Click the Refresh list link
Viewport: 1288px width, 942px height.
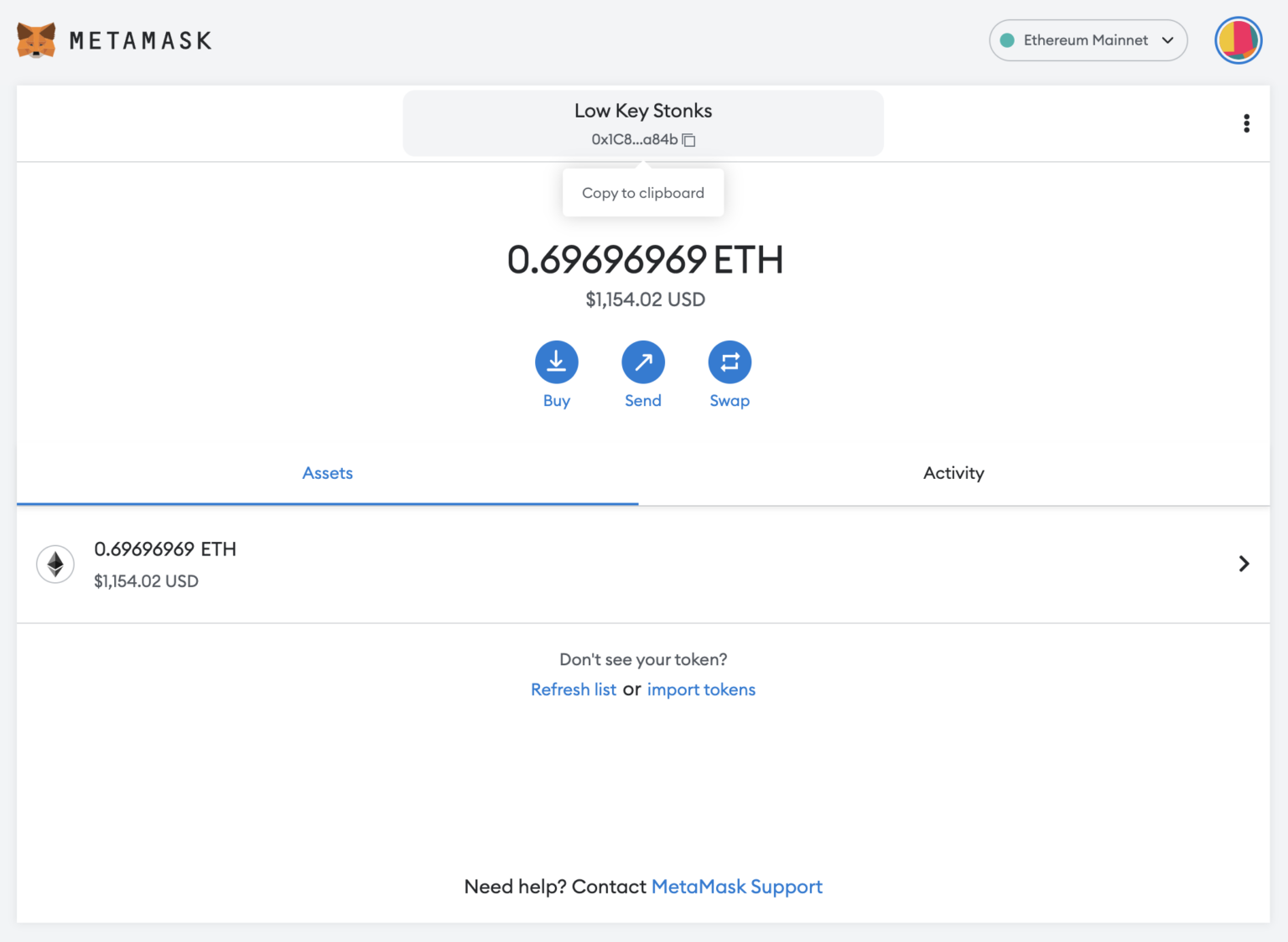pyautogui.click(x=574, y=689)
